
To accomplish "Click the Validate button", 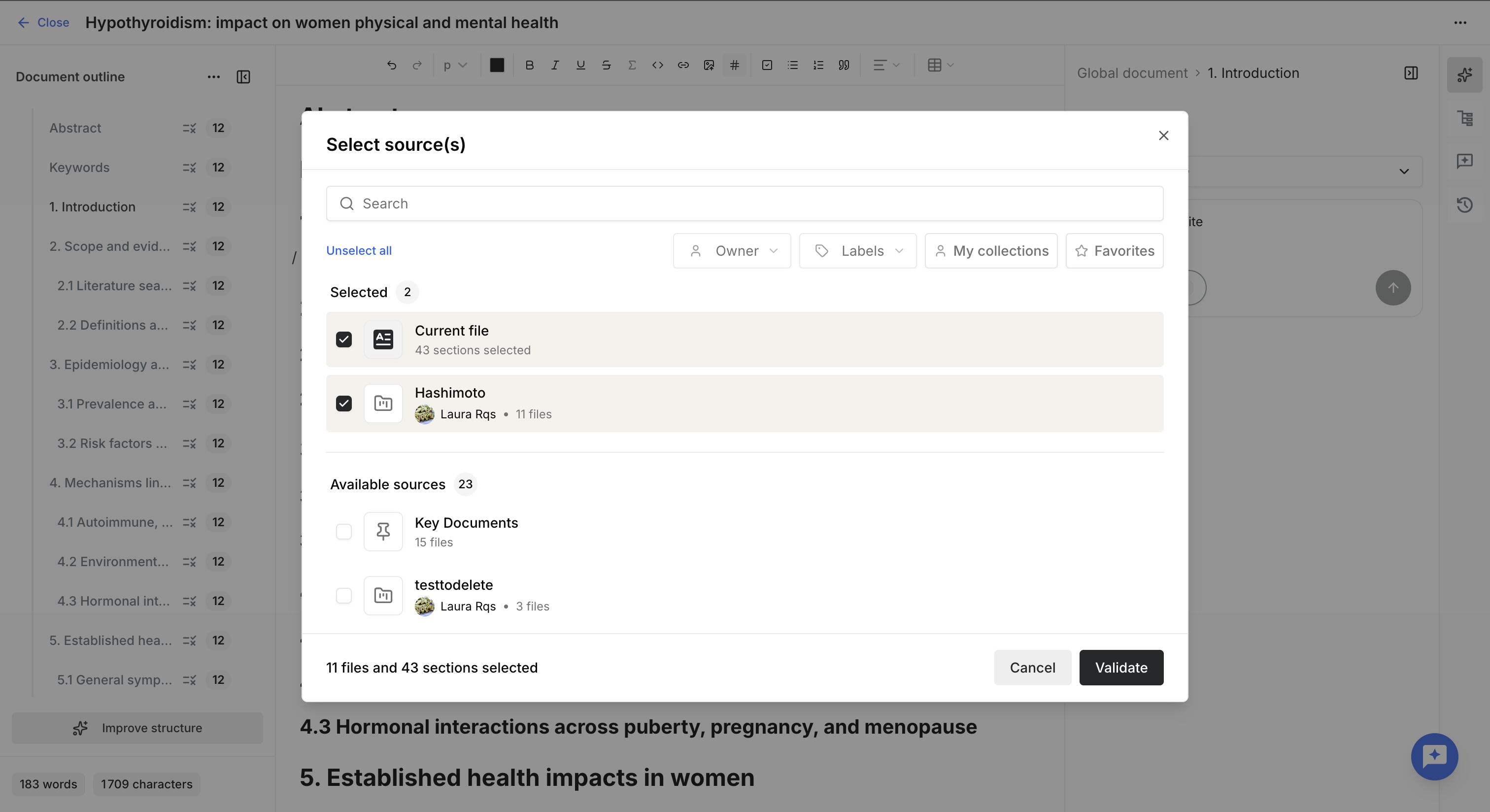I will pos(1121,668).
